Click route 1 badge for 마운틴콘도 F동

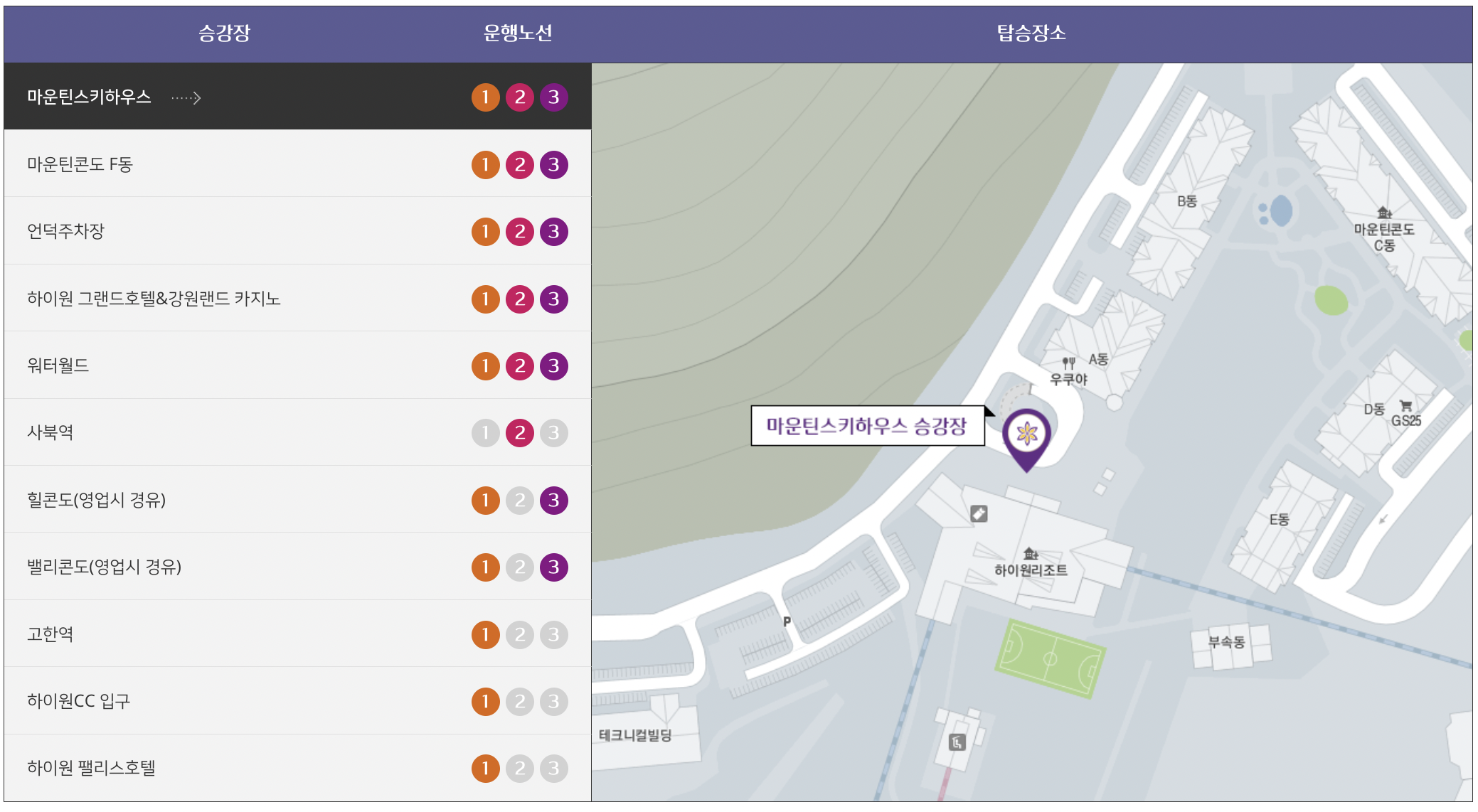(x=486, y=165)
